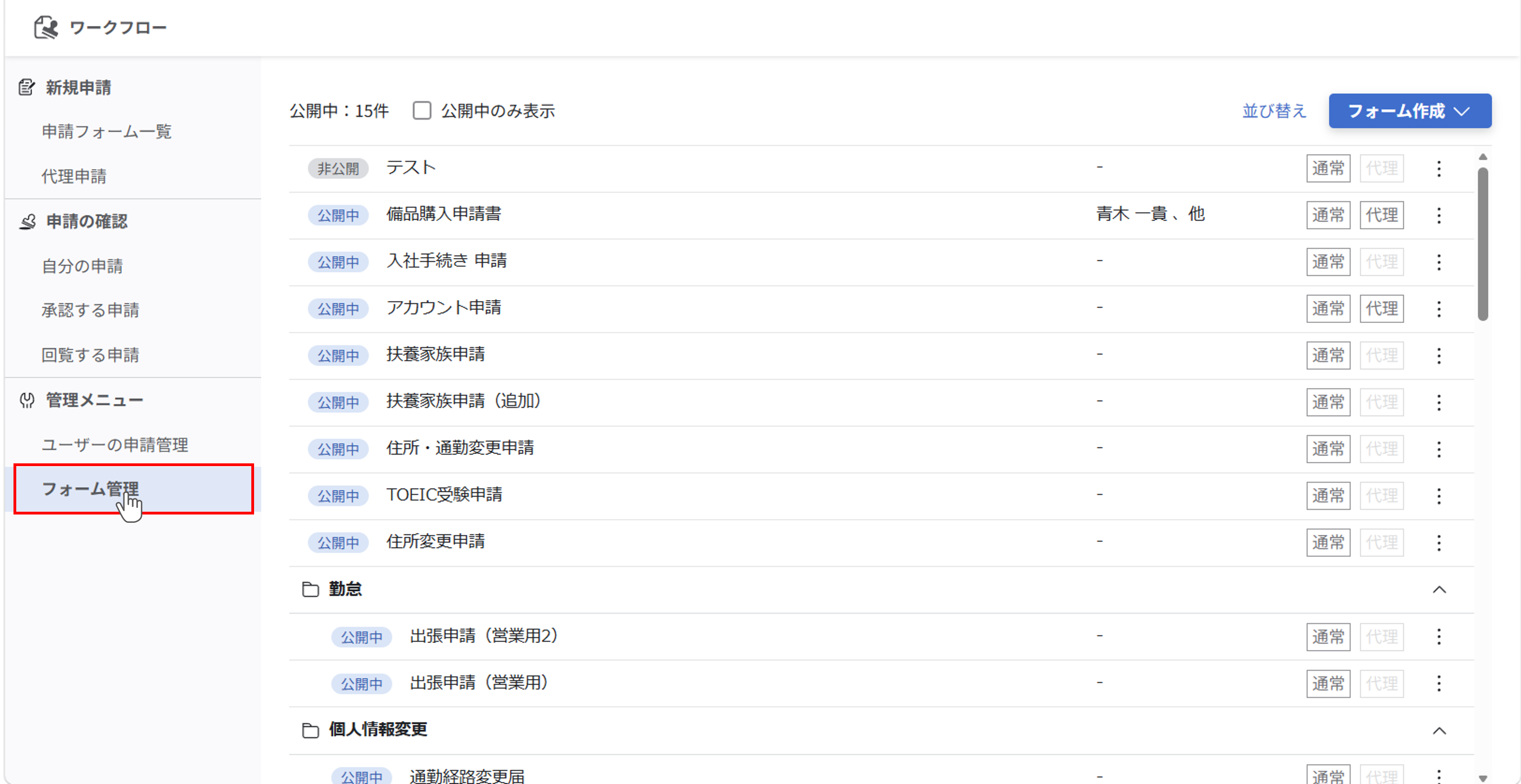Go to 承認する申請

click(x=90, y=310)
